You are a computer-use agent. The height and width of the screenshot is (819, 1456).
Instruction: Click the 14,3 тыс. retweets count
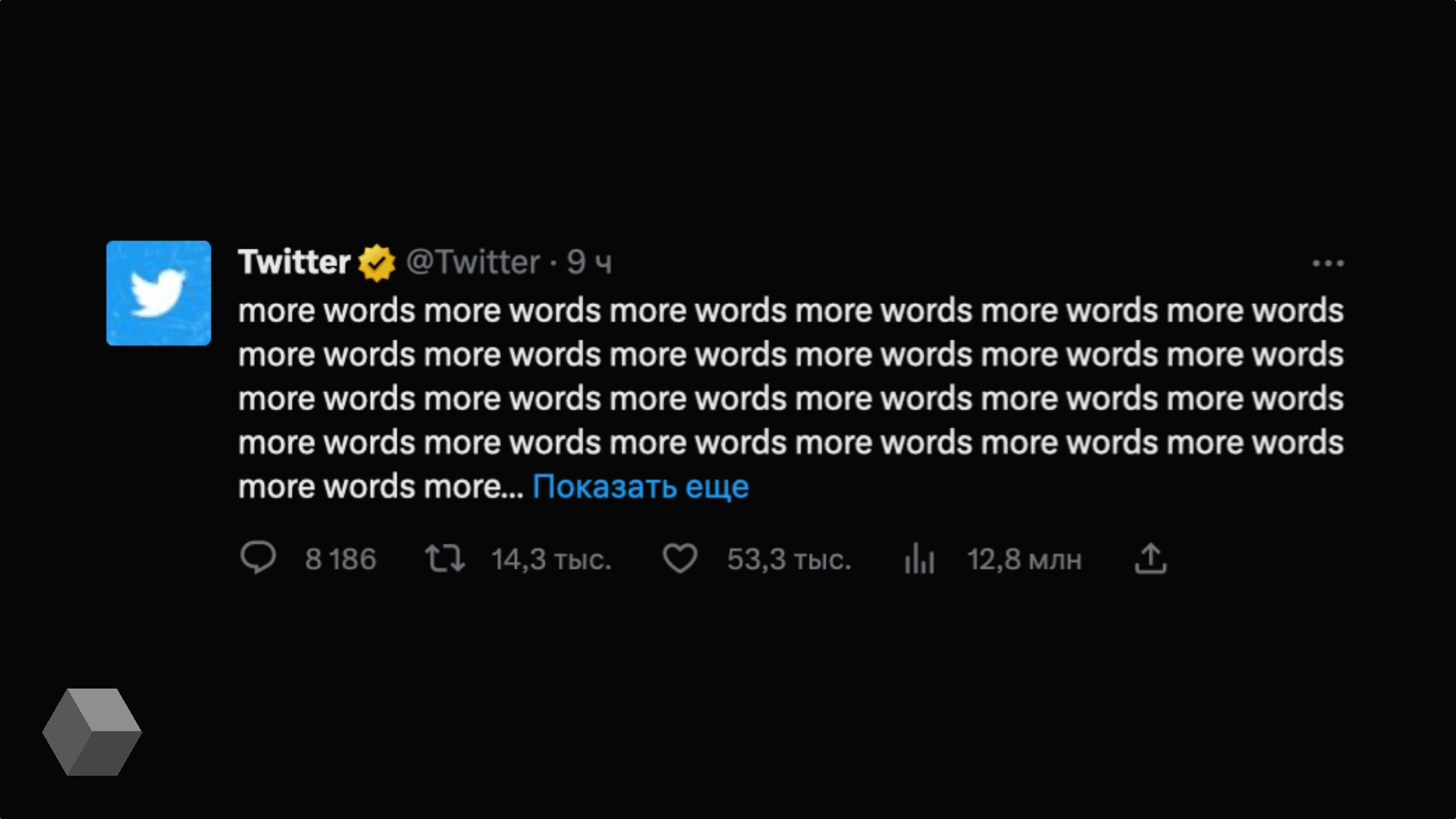click(x=551, y=560)
